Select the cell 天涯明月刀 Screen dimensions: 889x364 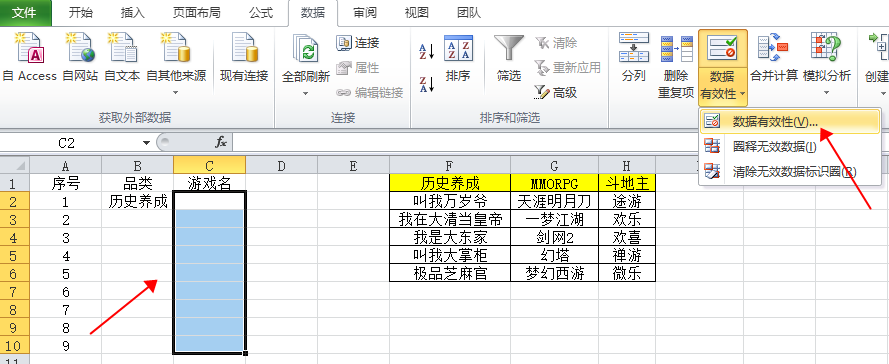tap(554, 201)
